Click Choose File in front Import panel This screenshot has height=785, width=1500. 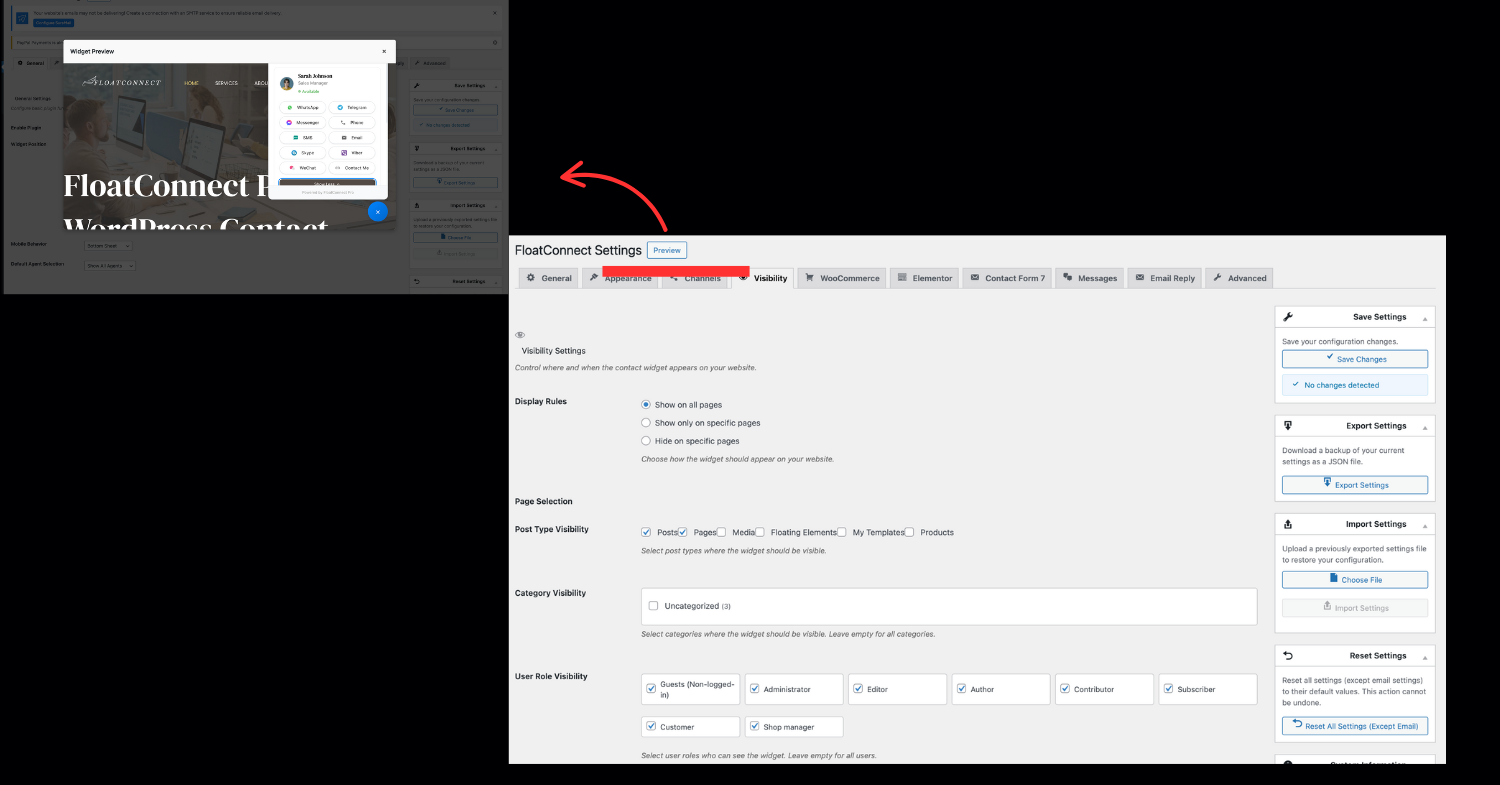coord(1355,579)
